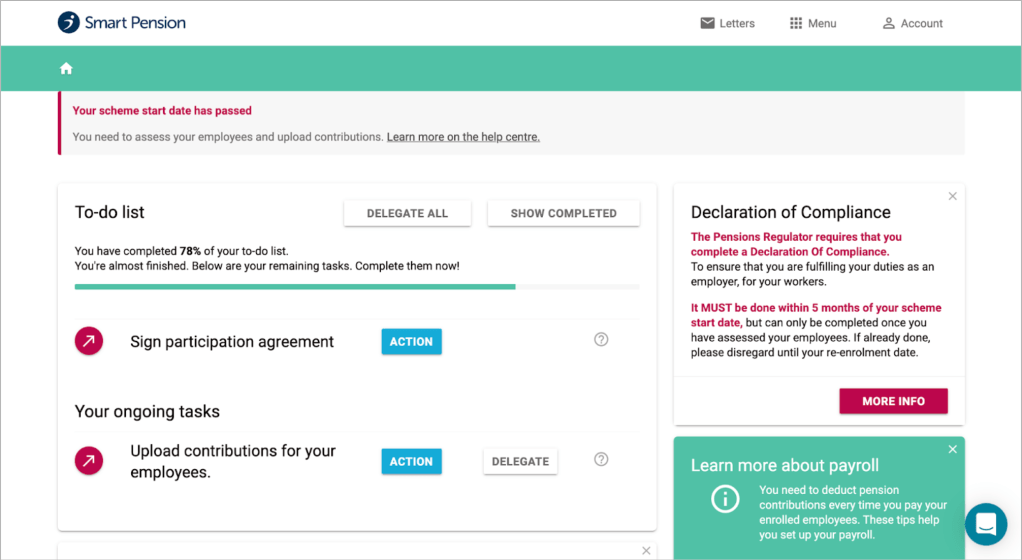1022x560 pixels.
Task: Open the Account menu
Action: coord(912,23)
